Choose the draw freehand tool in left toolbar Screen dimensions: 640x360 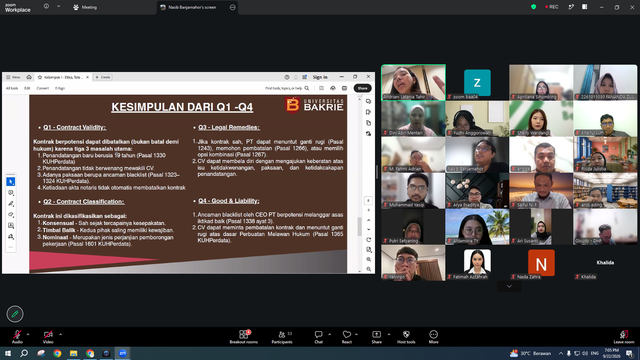(x=11, y=215)
